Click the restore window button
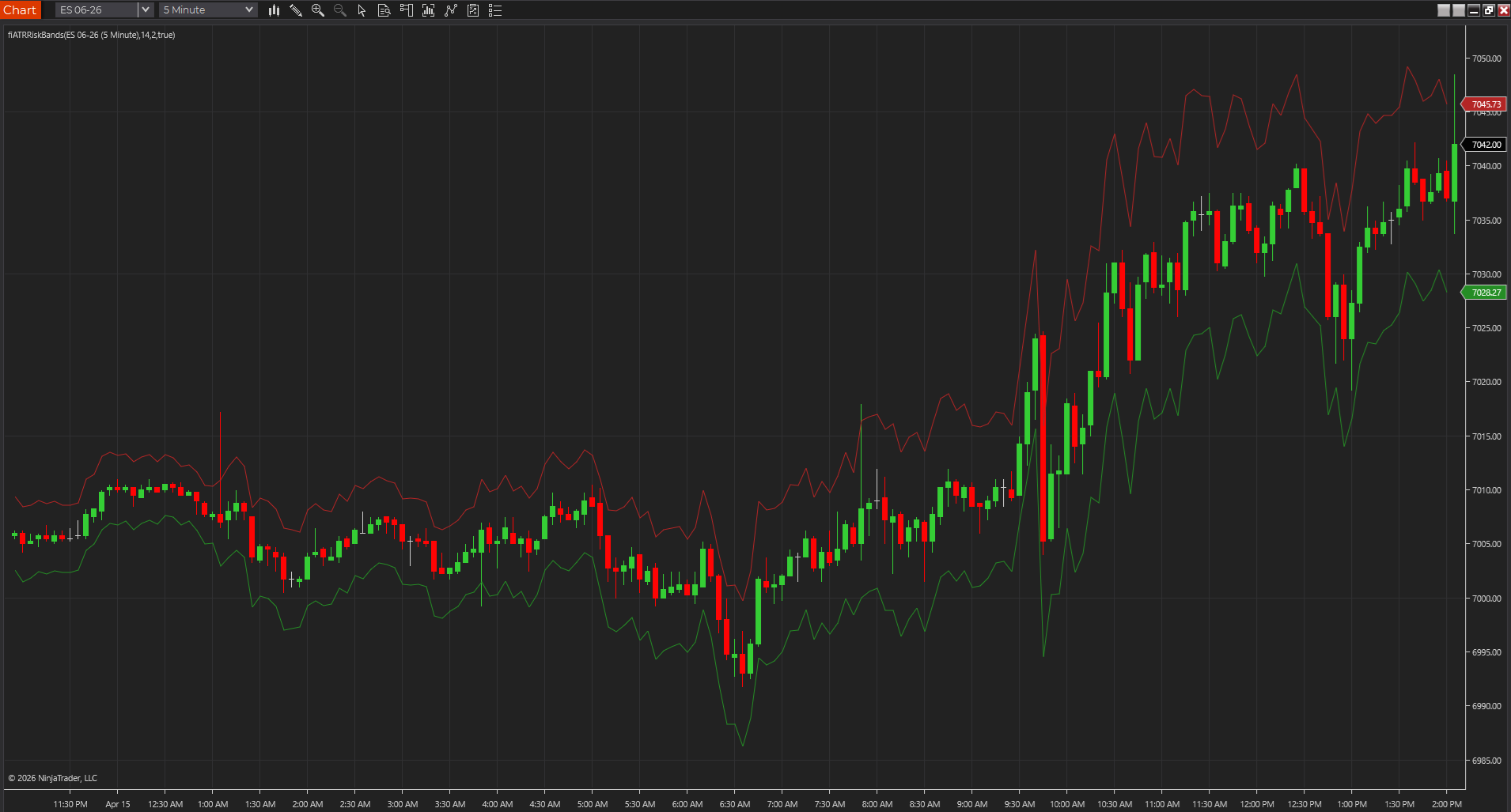 [x=1488, y=9]
